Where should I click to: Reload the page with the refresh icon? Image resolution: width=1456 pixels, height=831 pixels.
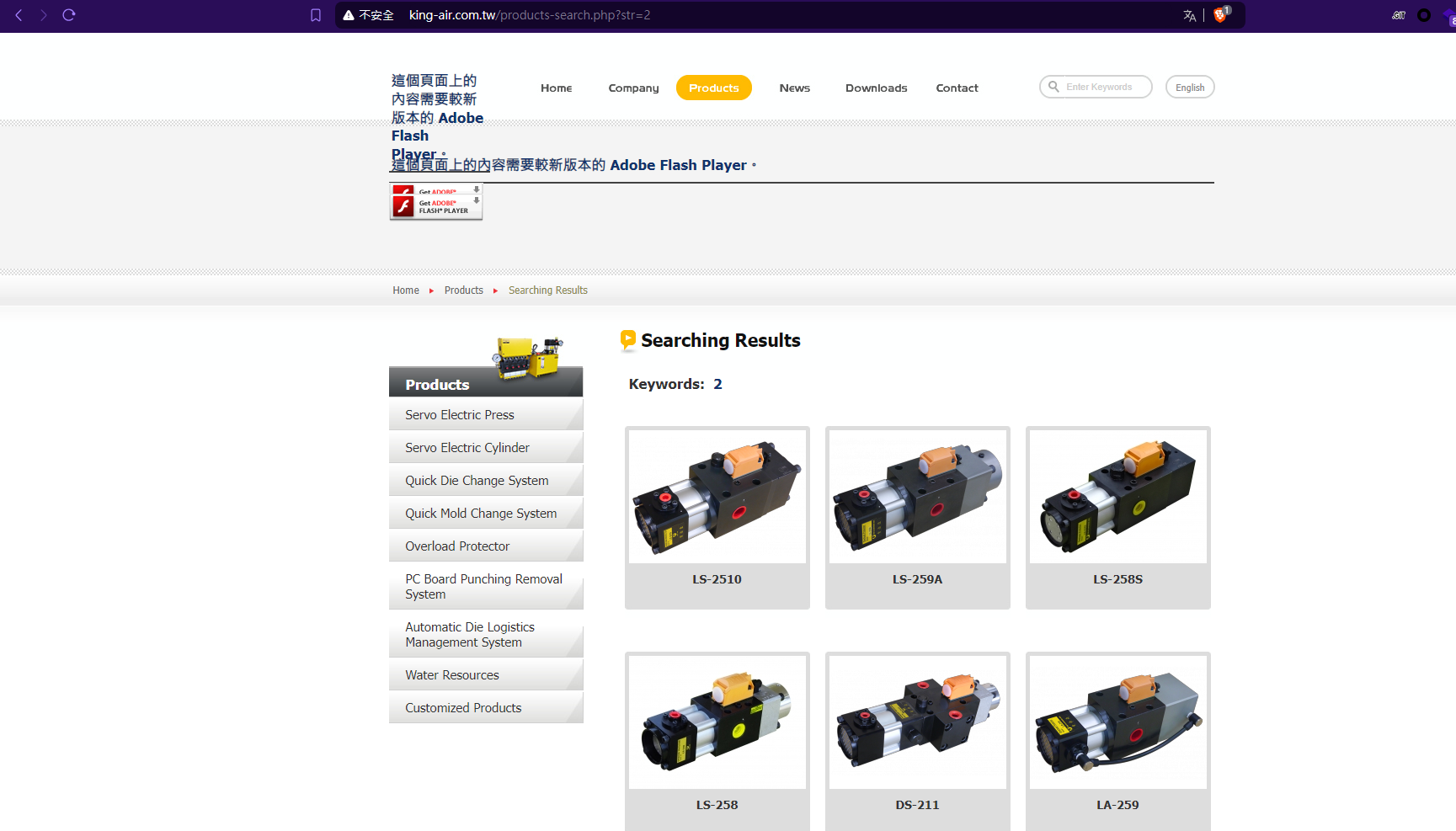pyautogui.click(x=69, y=15)
